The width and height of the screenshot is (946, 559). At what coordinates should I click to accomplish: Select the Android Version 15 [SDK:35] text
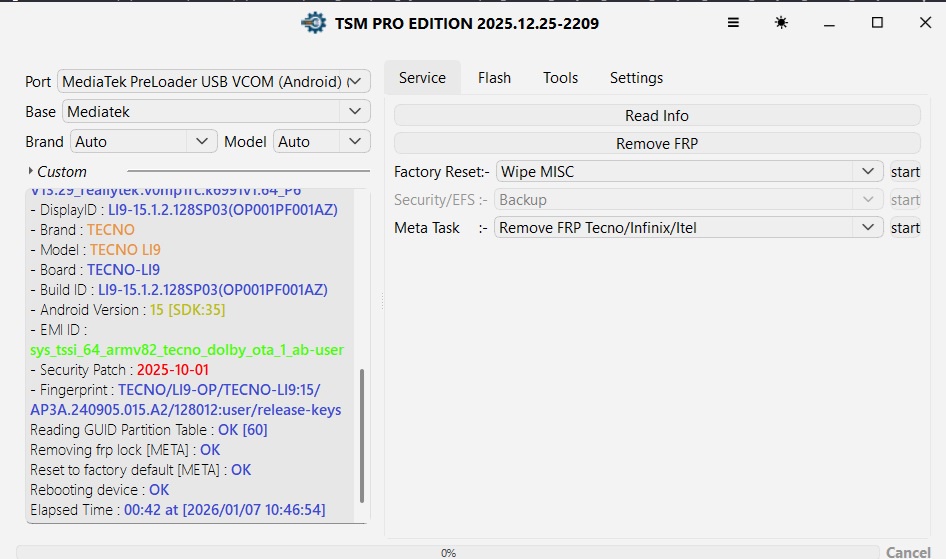pos(188,309)
